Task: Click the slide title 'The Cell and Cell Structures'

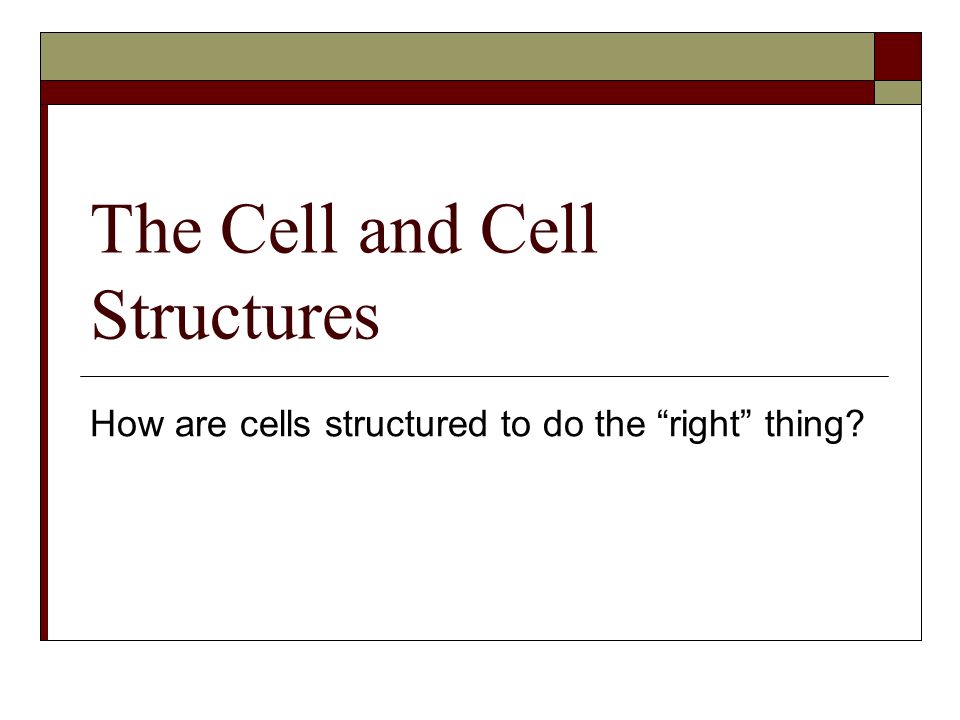Action: [344, 271]
